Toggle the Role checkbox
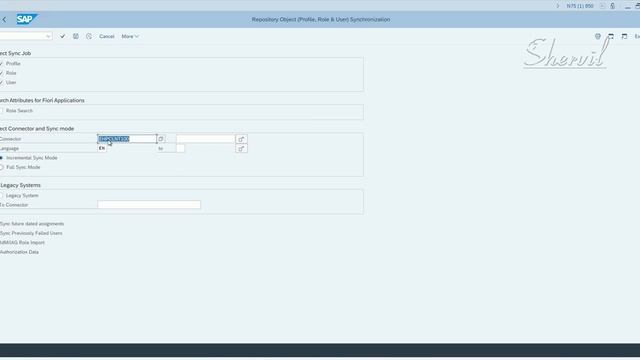640x360 pixels. tap(1, 73)
